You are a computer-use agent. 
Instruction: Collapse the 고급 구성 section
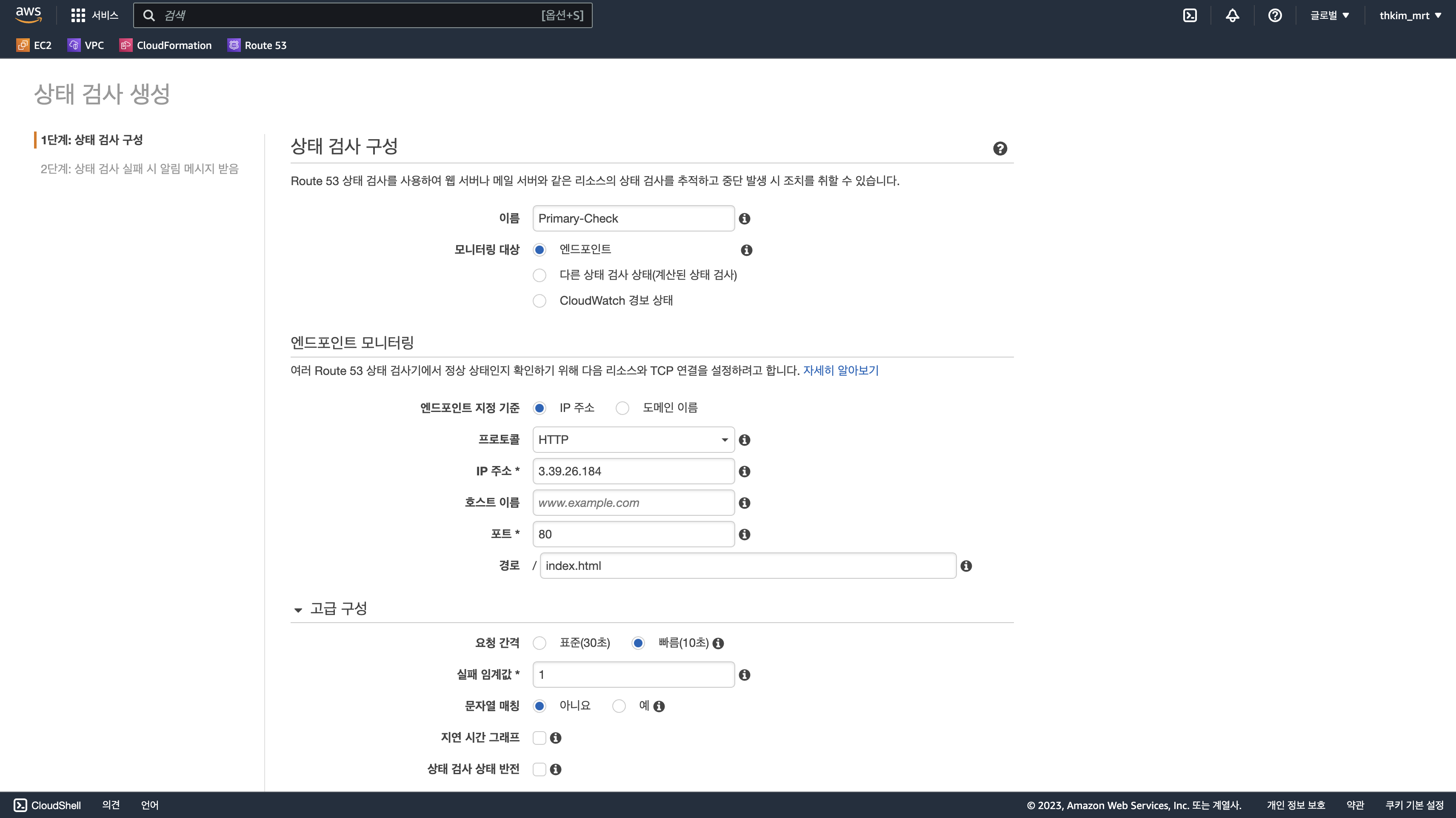[298, 609]
